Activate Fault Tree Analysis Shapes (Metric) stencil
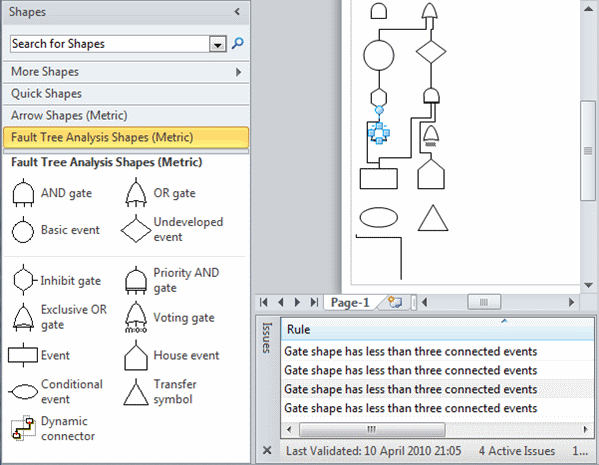This screenshot has width=599, height=465. coord(126,137)
